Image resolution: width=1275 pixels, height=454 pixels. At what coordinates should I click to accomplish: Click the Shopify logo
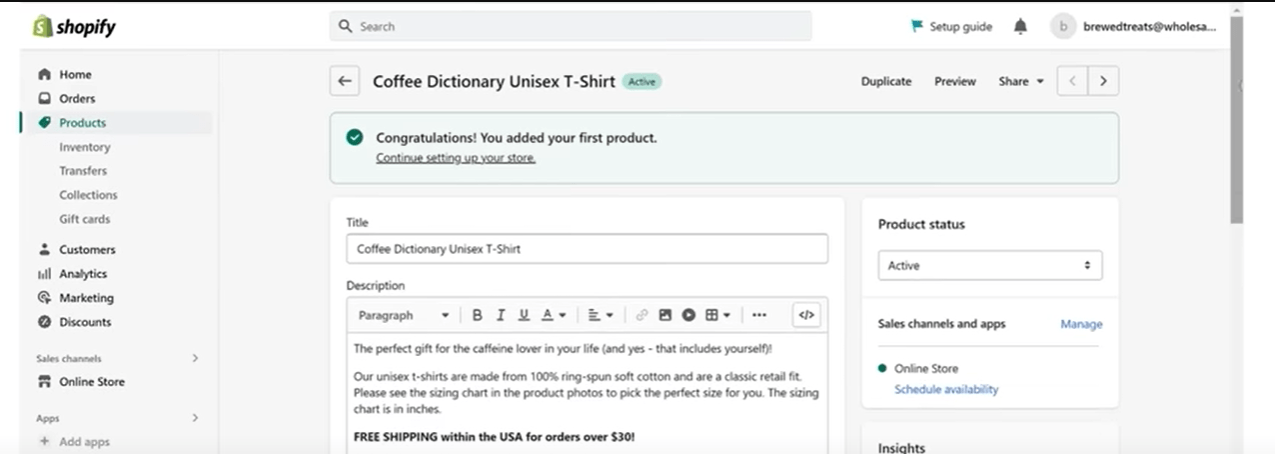75,27
